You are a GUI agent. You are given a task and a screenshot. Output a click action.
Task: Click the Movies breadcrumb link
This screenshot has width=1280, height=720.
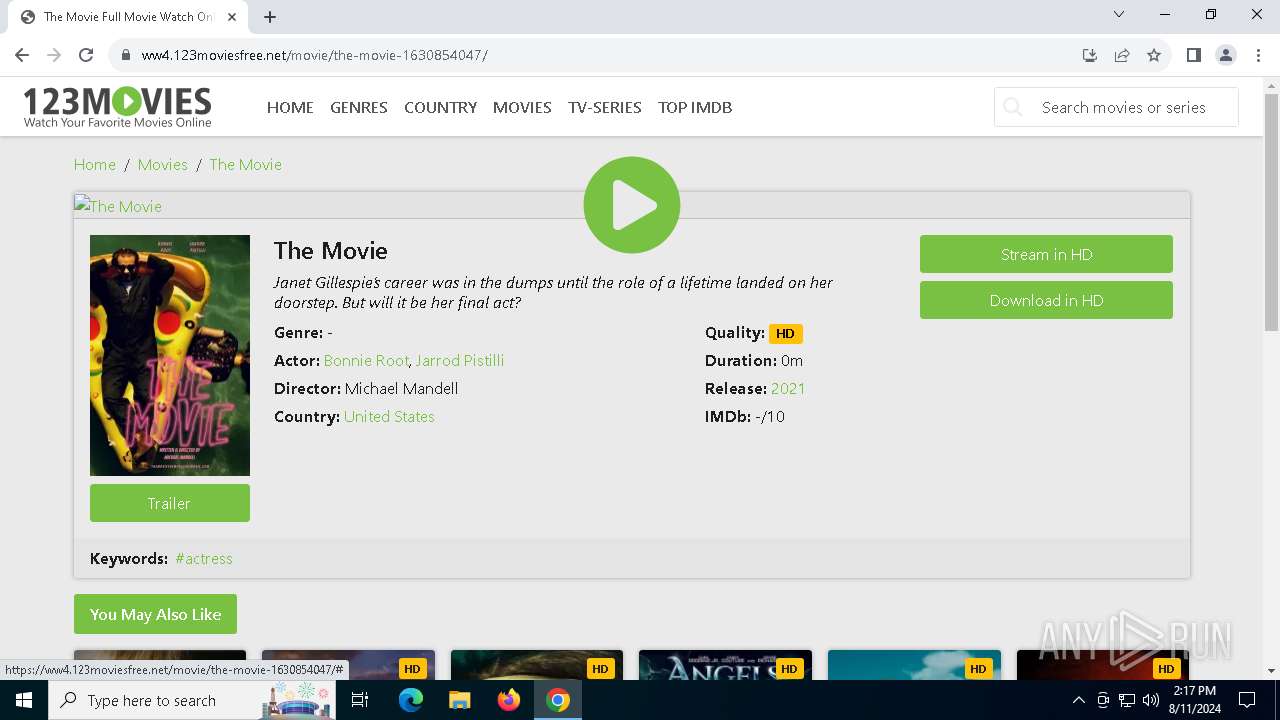[163, 164]
